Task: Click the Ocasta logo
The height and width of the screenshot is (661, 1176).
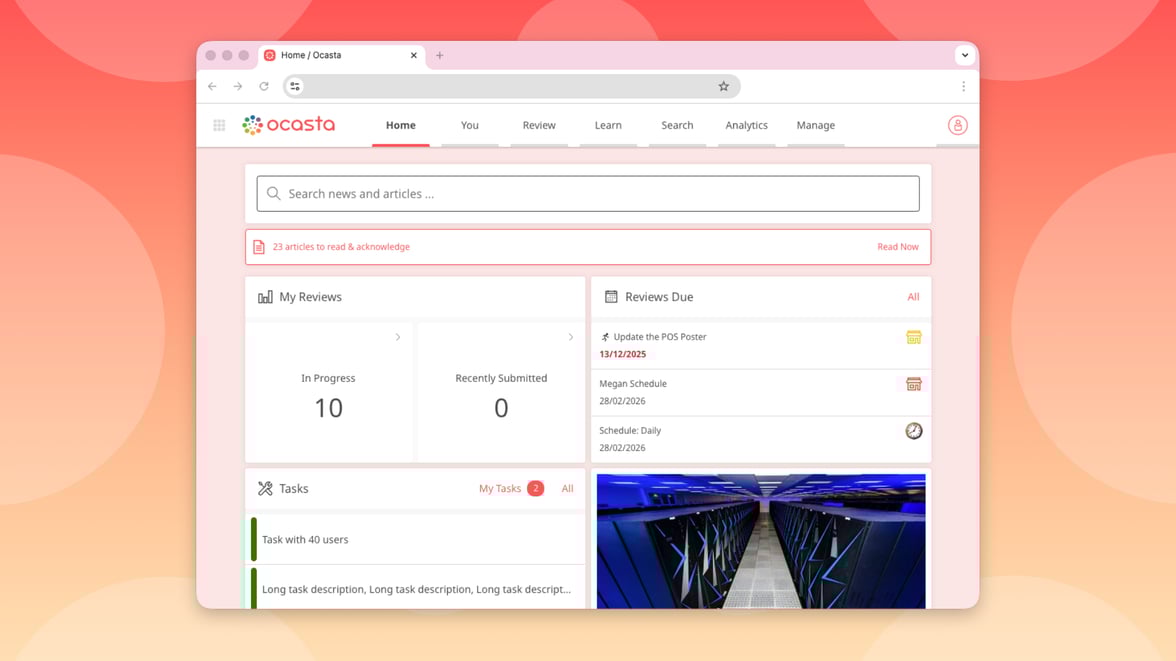Action: [289, 125]
